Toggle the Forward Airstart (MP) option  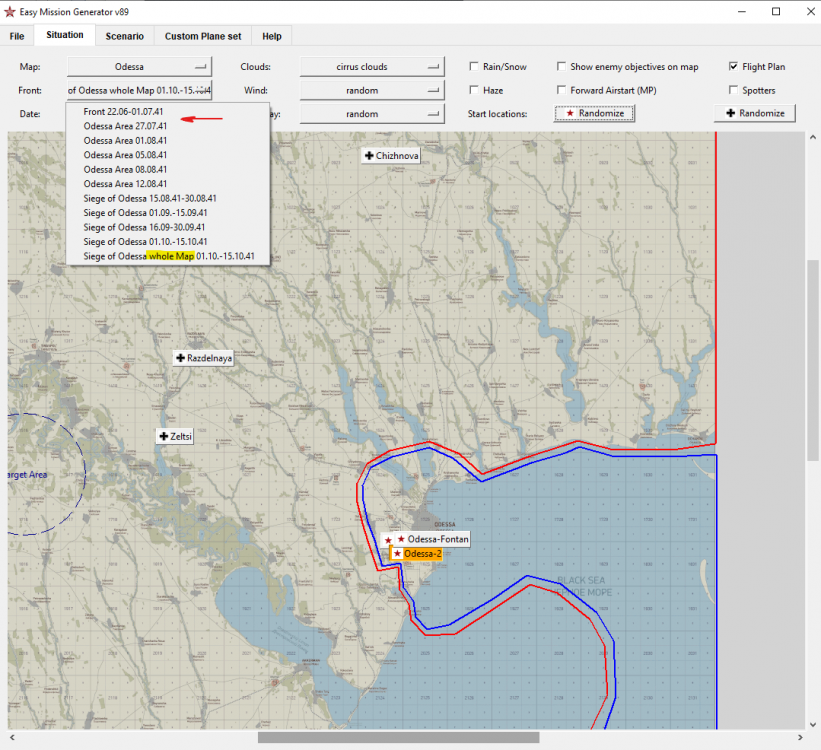(562, 90)
